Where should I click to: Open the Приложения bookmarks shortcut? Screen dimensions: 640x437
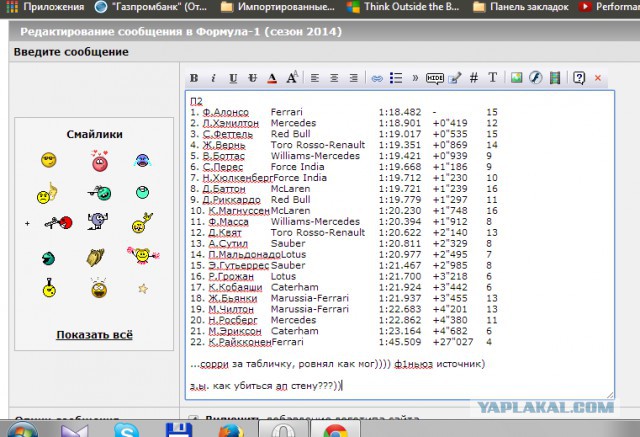coord(45,7)
